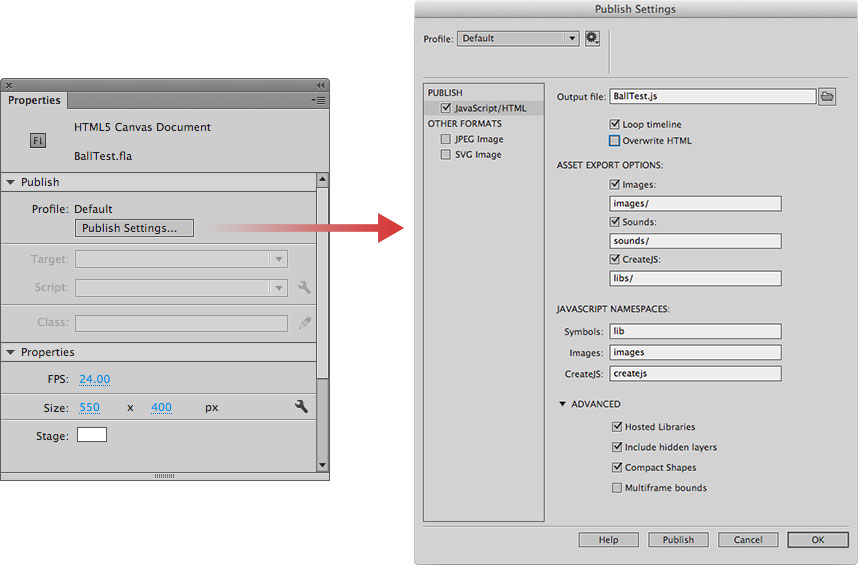The width and height of the screenshot is (858, 565).
Task: Click the Publish button in dialog
Action: 678,539
